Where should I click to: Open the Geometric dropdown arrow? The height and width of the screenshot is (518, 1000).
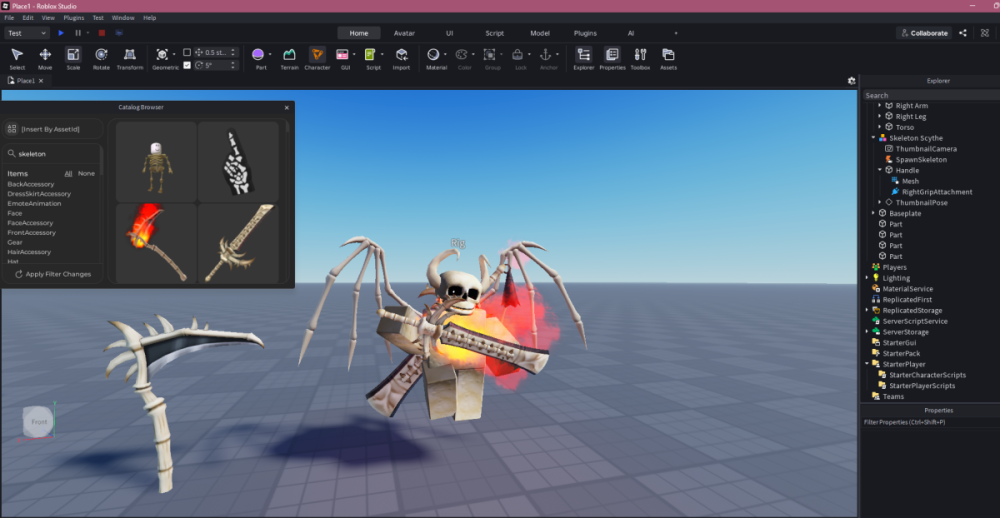tap(174, 55)
